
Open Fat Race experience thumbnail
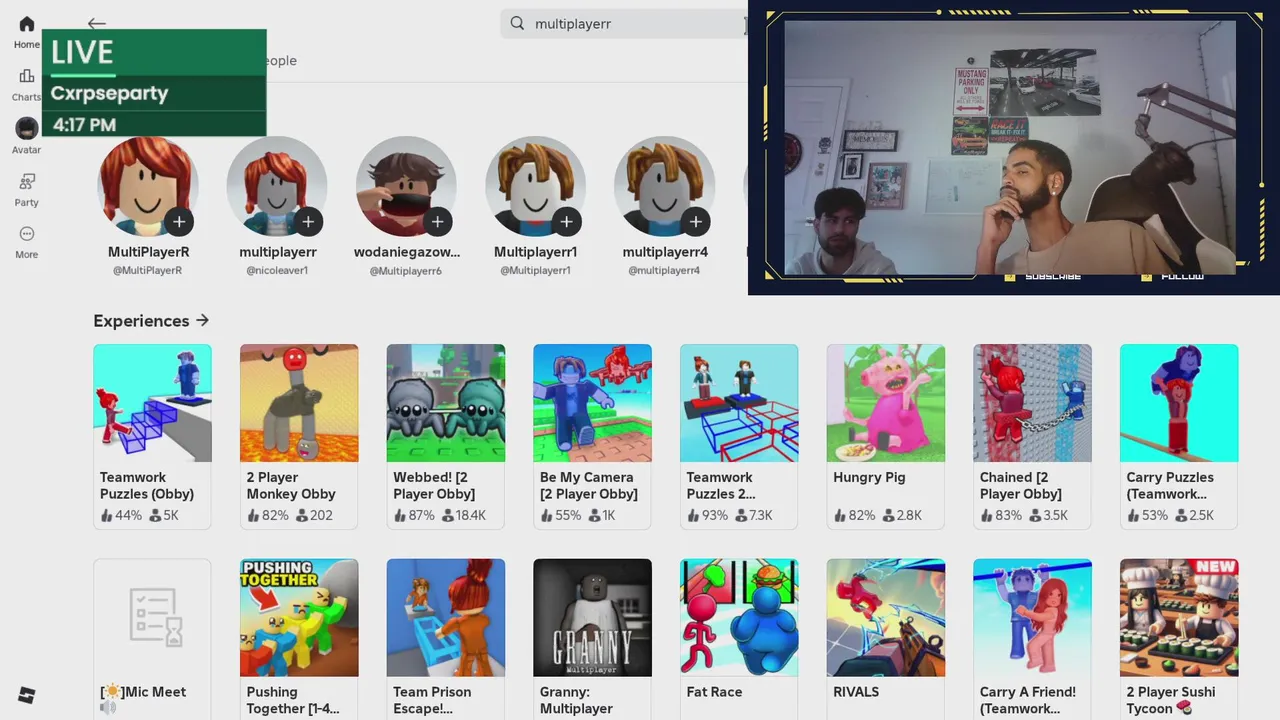tap(739, 617)
